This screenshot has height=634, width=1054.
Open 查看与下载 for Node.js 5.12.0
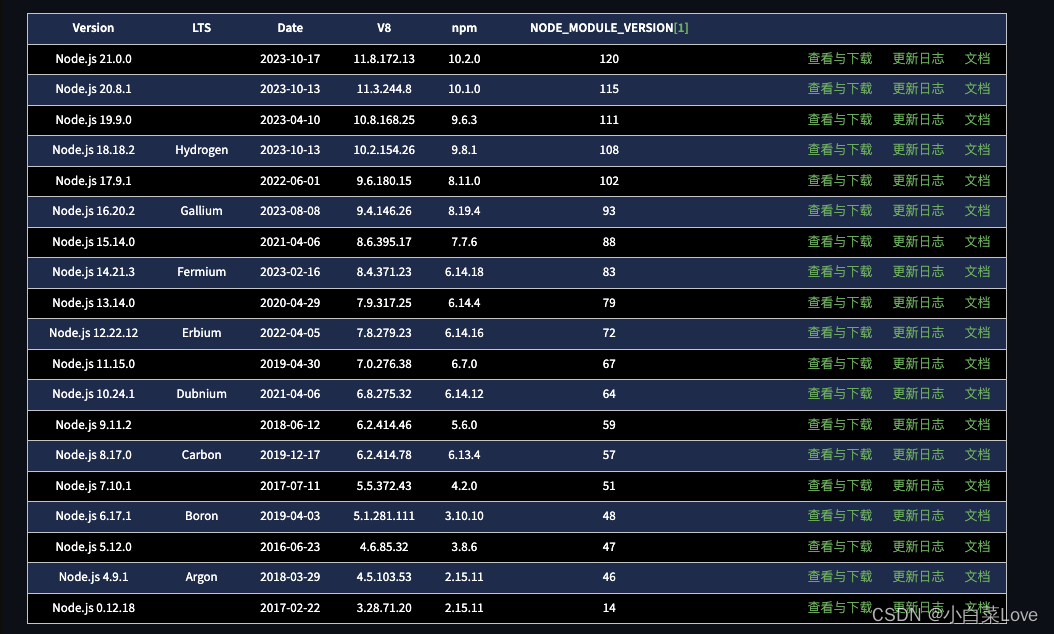point(840,547)
